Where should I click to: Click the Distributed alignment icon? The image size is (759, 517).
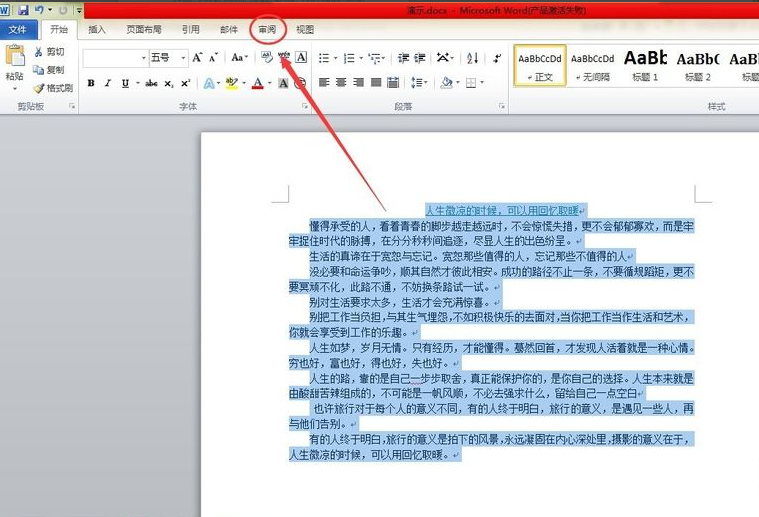click(393, 83)
